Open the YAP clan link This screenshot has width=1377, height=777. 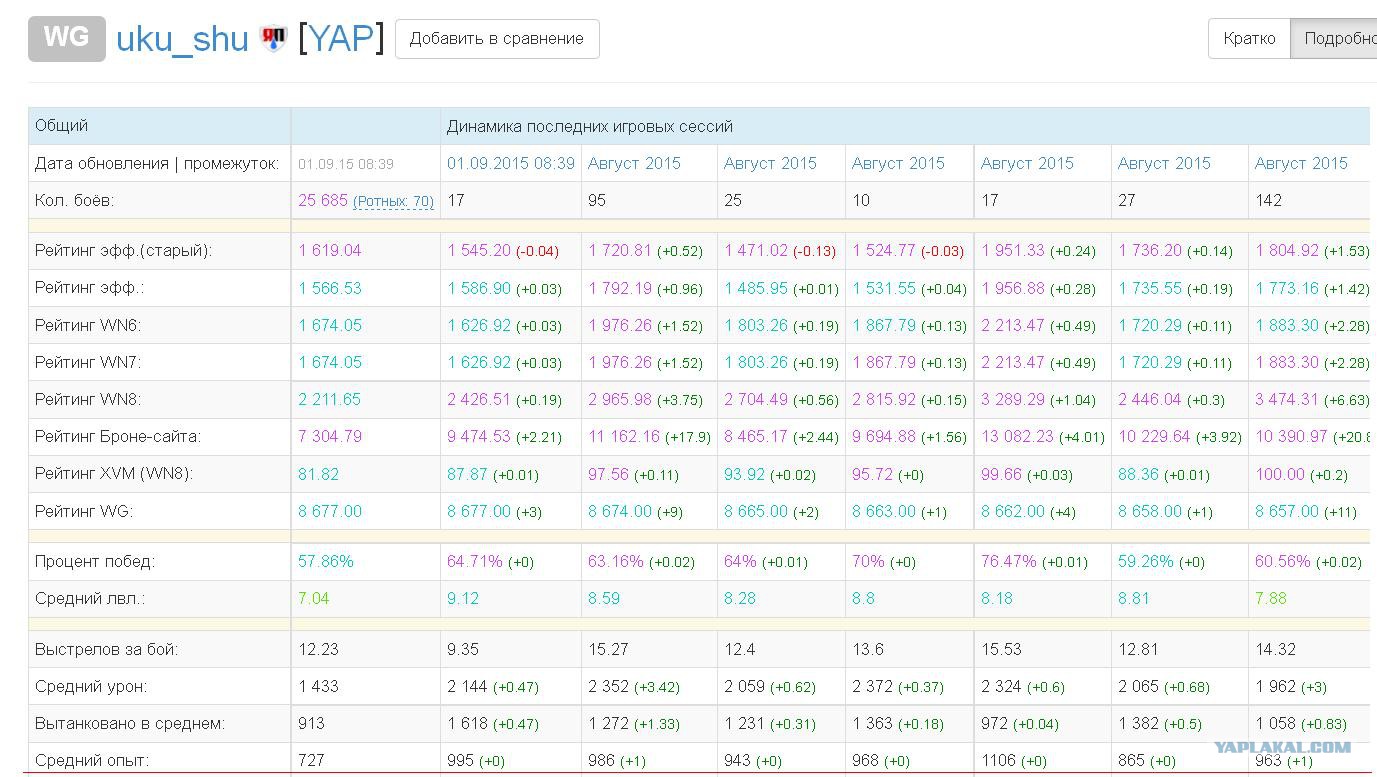coord(341,39)
